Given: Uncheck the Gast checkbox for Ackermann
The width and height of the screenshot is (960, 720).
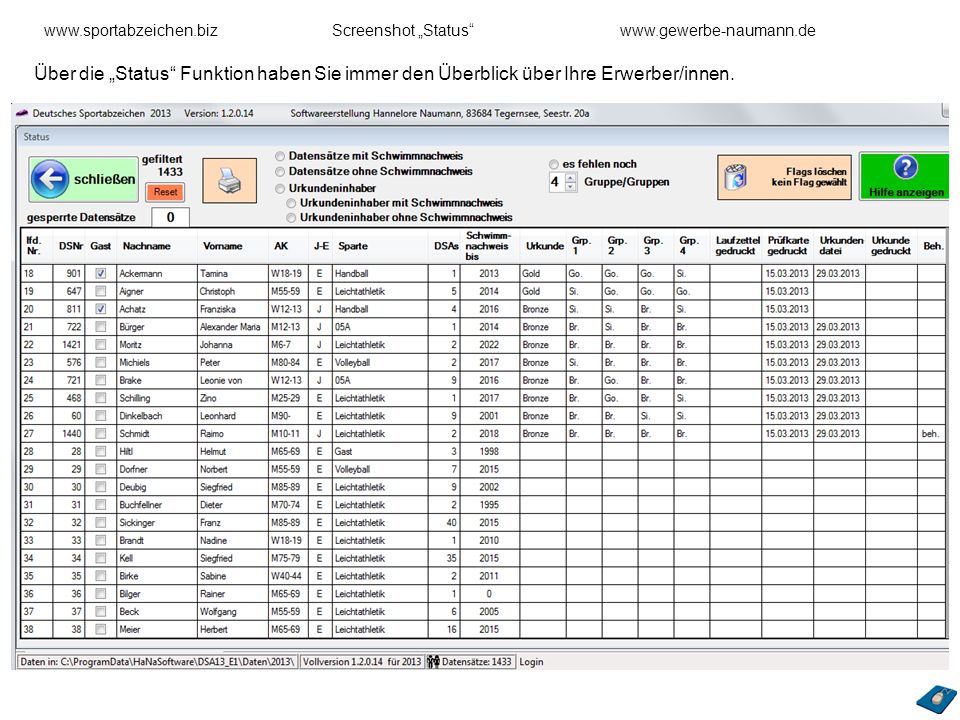Looking at the screenshot, I should tap(100, 274).
